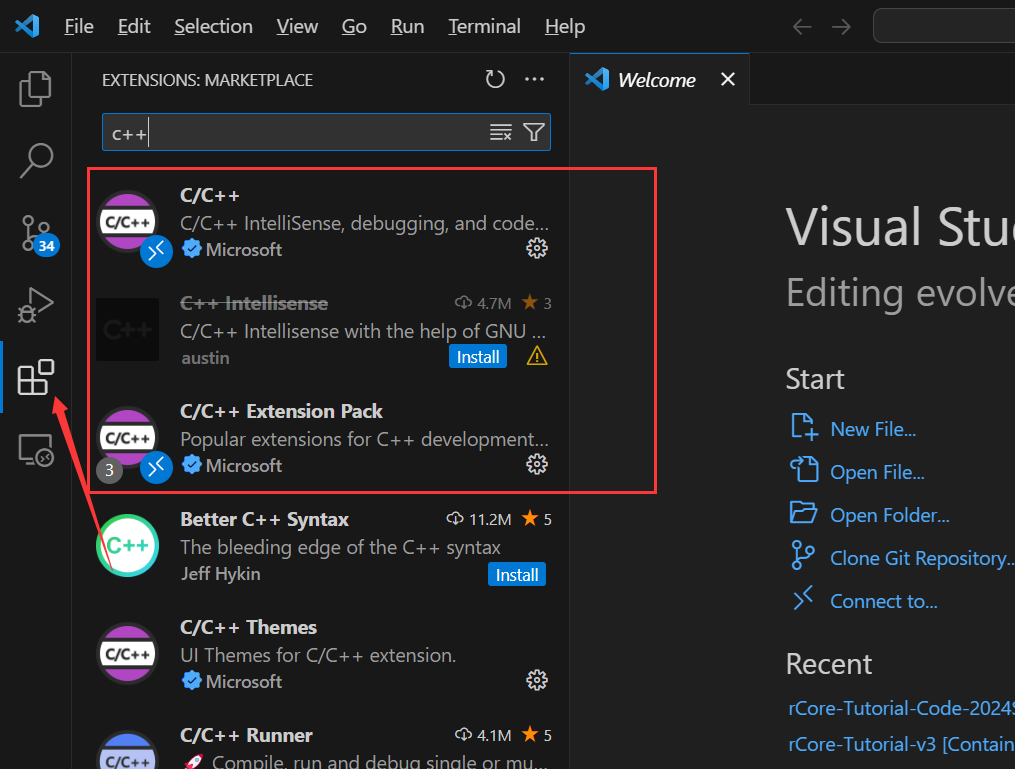1015x769 pixels.
Task: Open manage gear for C/C++ Themes
Action: 537,680
